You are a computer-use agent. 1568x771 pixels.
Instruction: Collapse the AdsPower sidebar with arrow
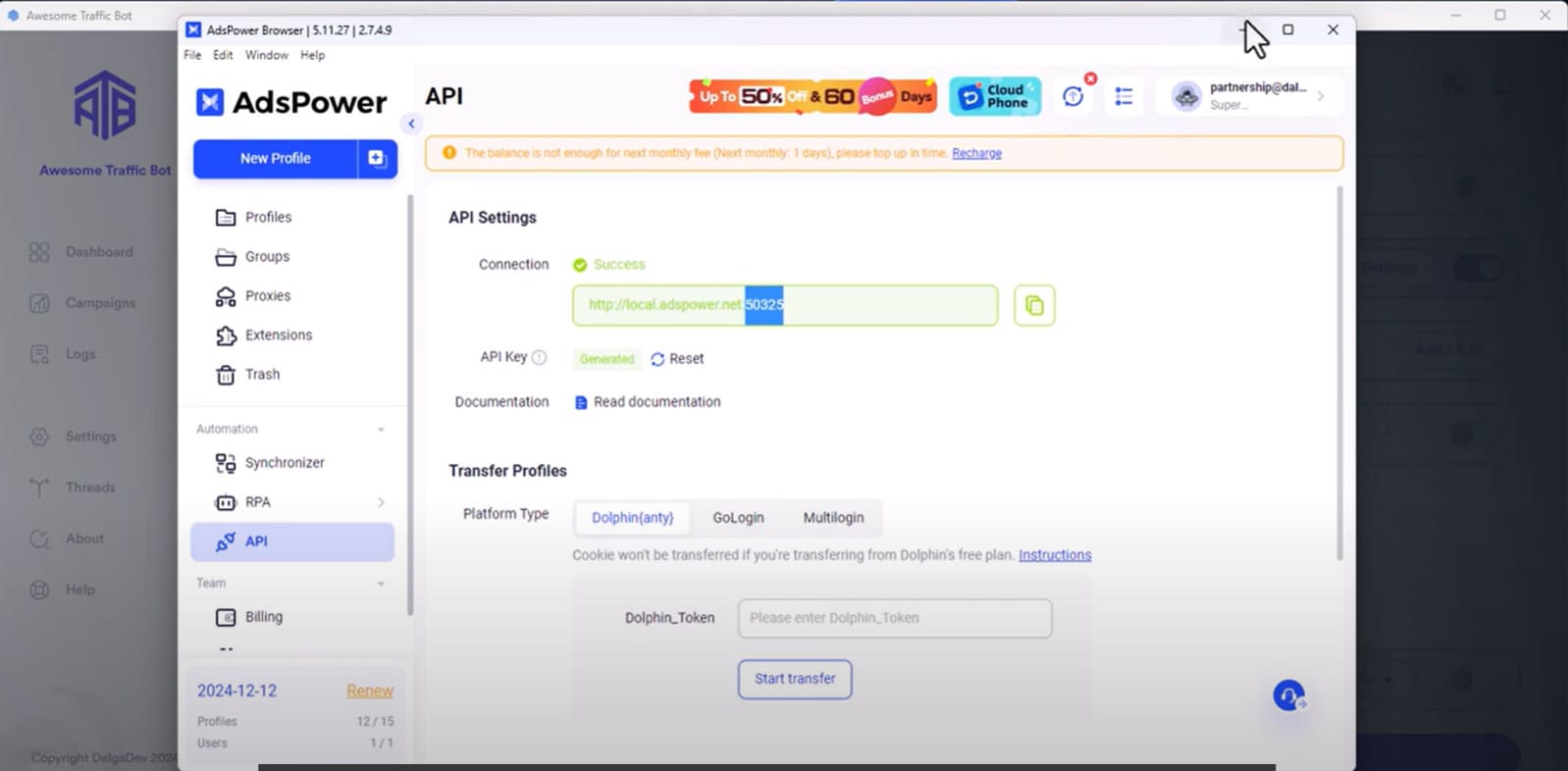[x=411, y=124]
